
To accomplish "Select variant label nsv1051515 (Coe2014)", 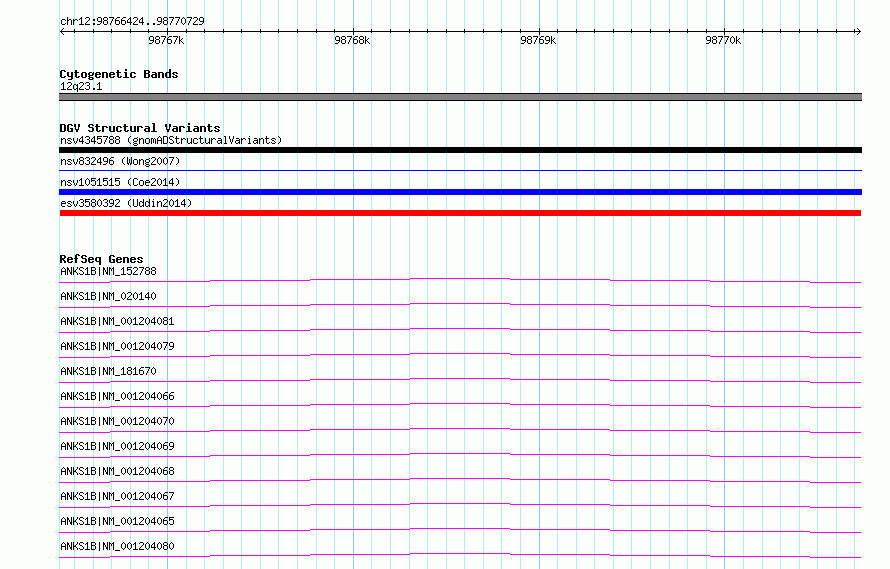I will [x=120, y=182].
